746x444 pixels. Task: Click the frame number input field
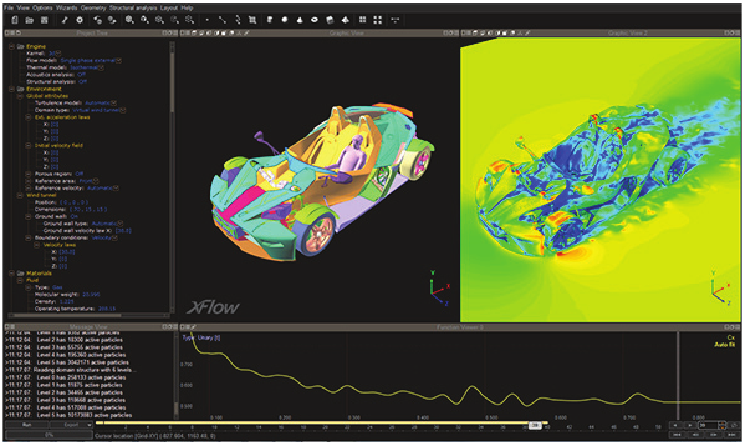tap(707, 425)
